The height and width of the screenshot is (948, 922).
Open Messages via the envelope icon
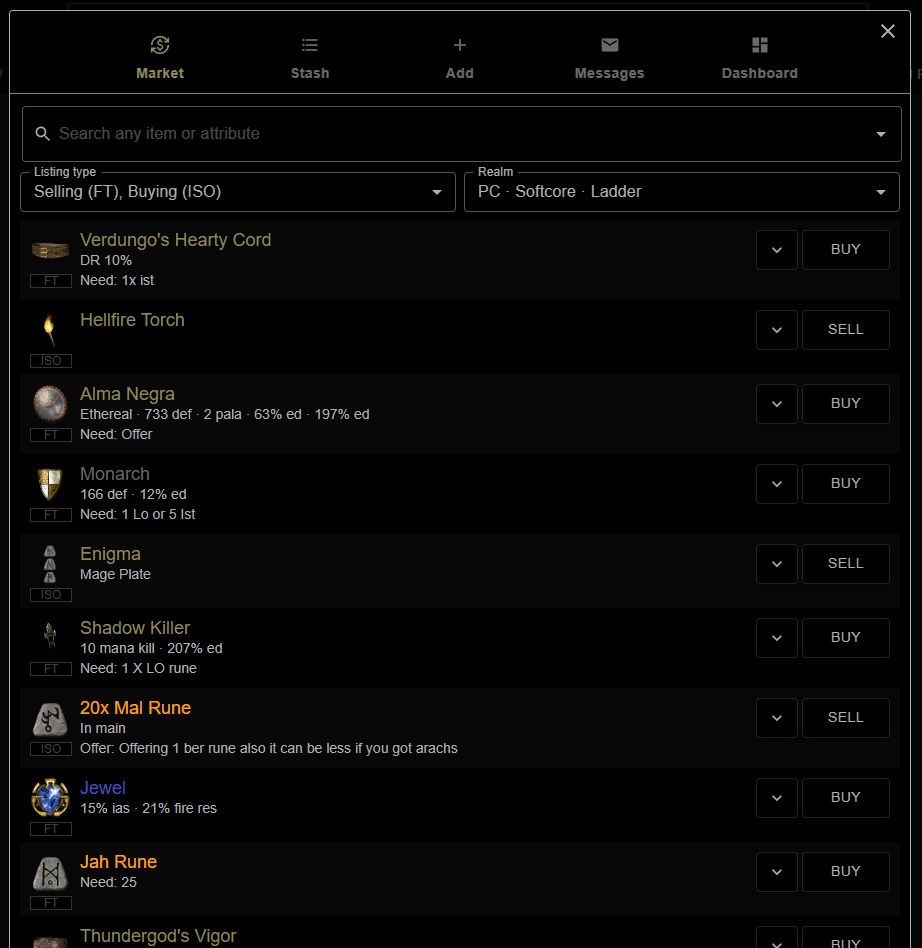[x=609, y=45]
